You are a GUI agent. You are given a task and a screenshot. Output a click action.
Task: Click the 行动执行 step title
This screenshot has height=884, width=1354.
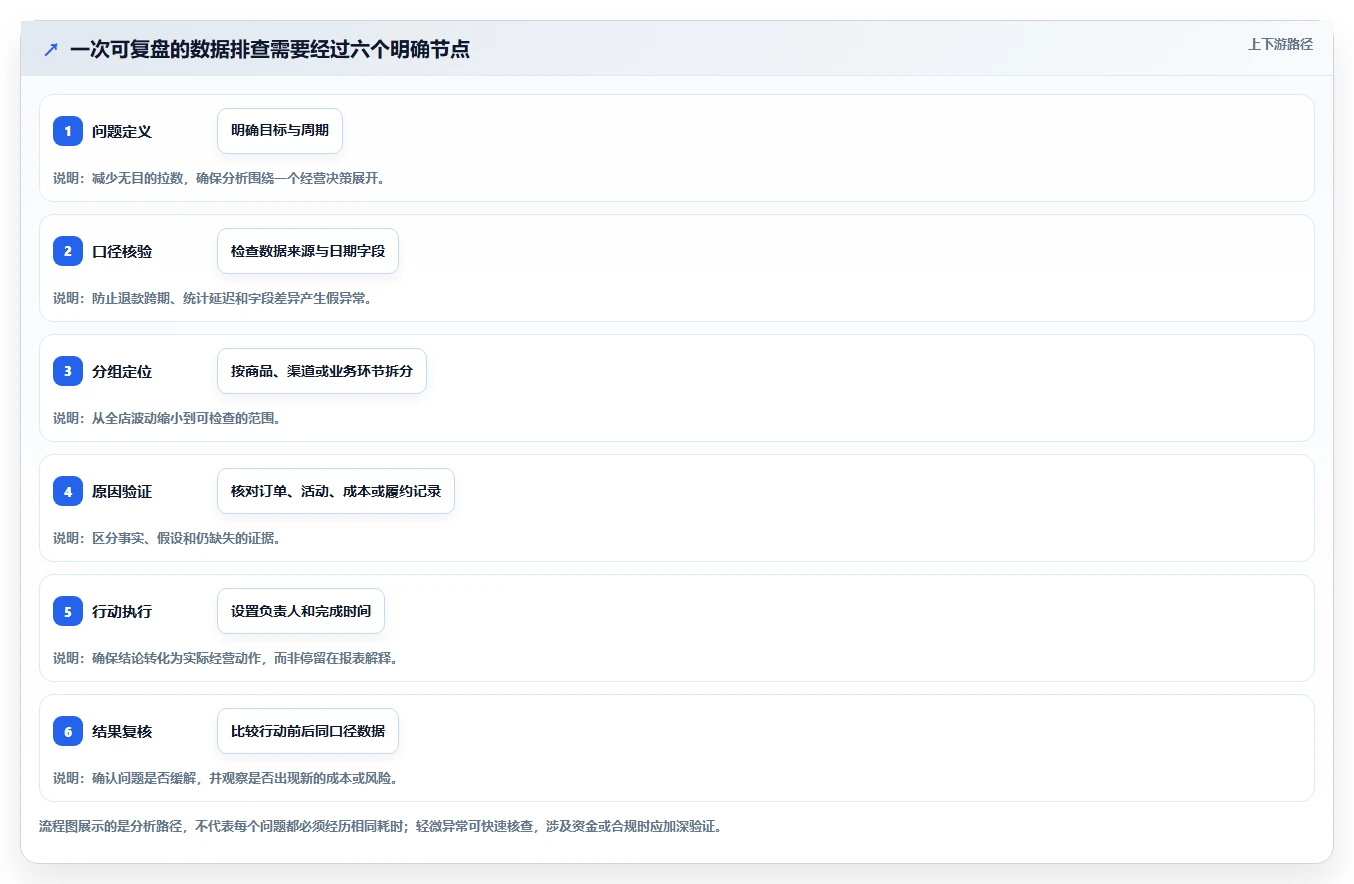pos(122,611)
